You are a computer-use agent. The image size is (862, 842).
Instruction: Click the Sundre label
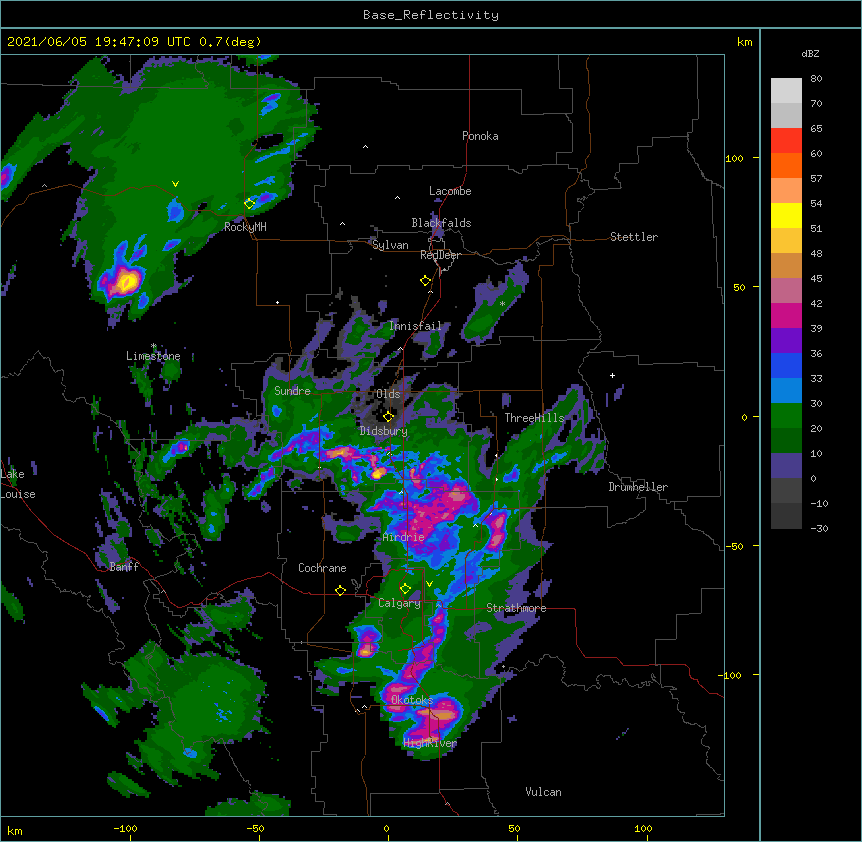292,391
